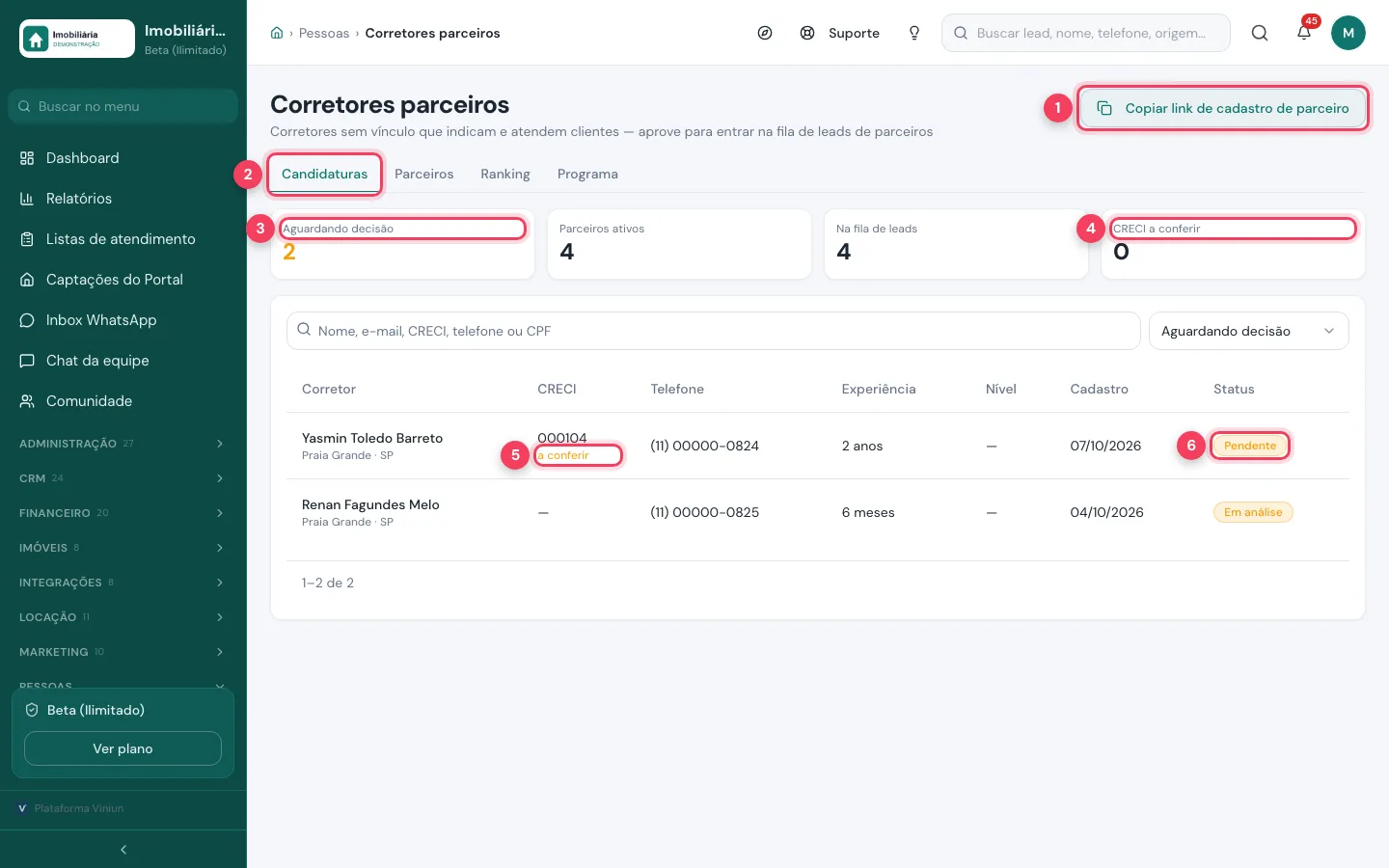Switch to the Parceiros tab
This screenshot has width=1389, height=868.
tap(424, 175)
